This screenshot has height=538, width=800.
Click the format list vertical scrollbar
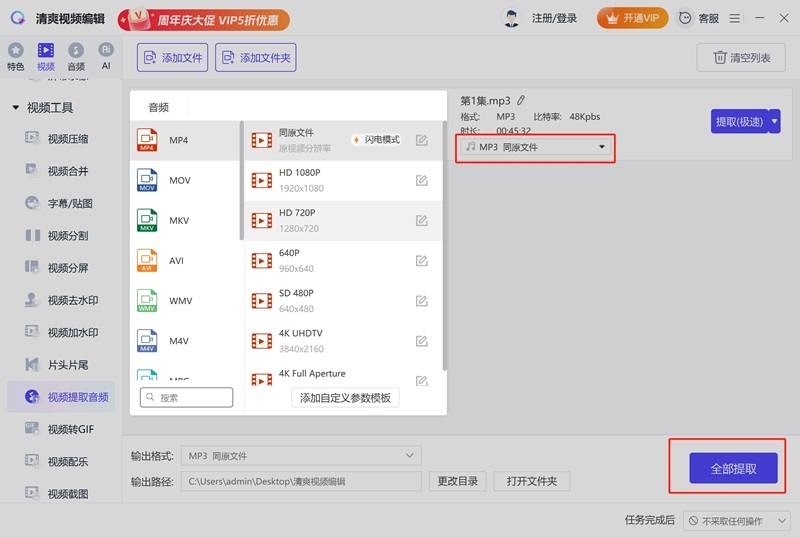coord(241,180)
